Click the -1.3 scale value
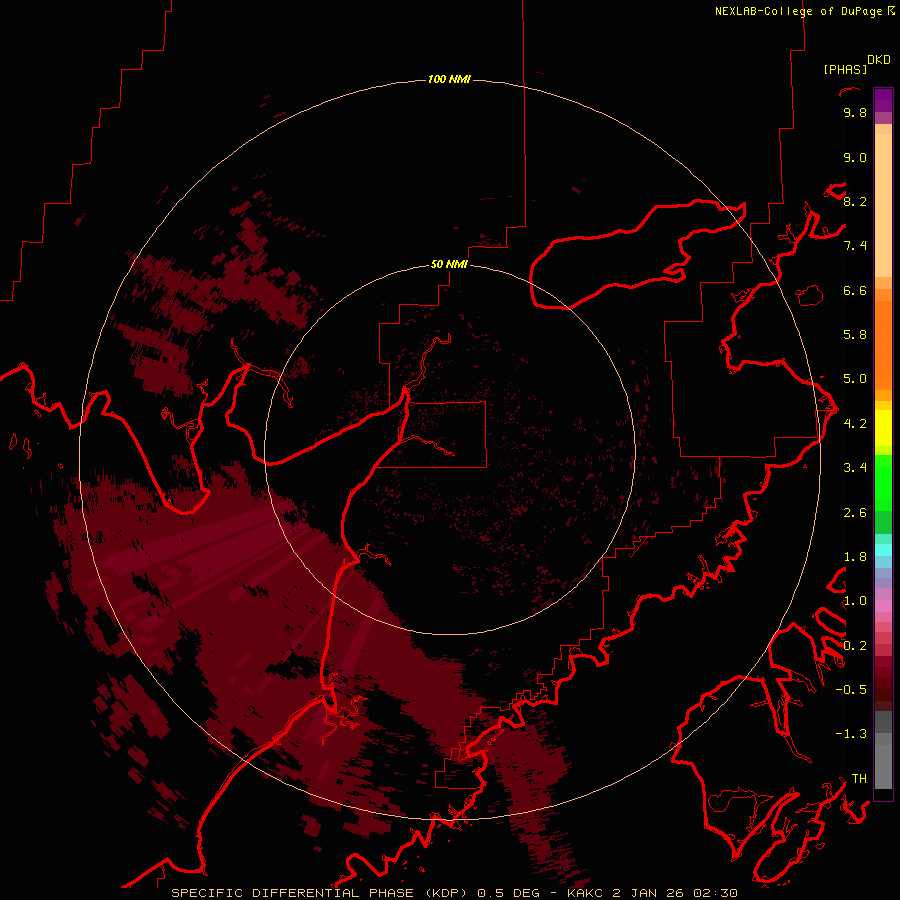 pyautogui.click(x=851, y=734)
